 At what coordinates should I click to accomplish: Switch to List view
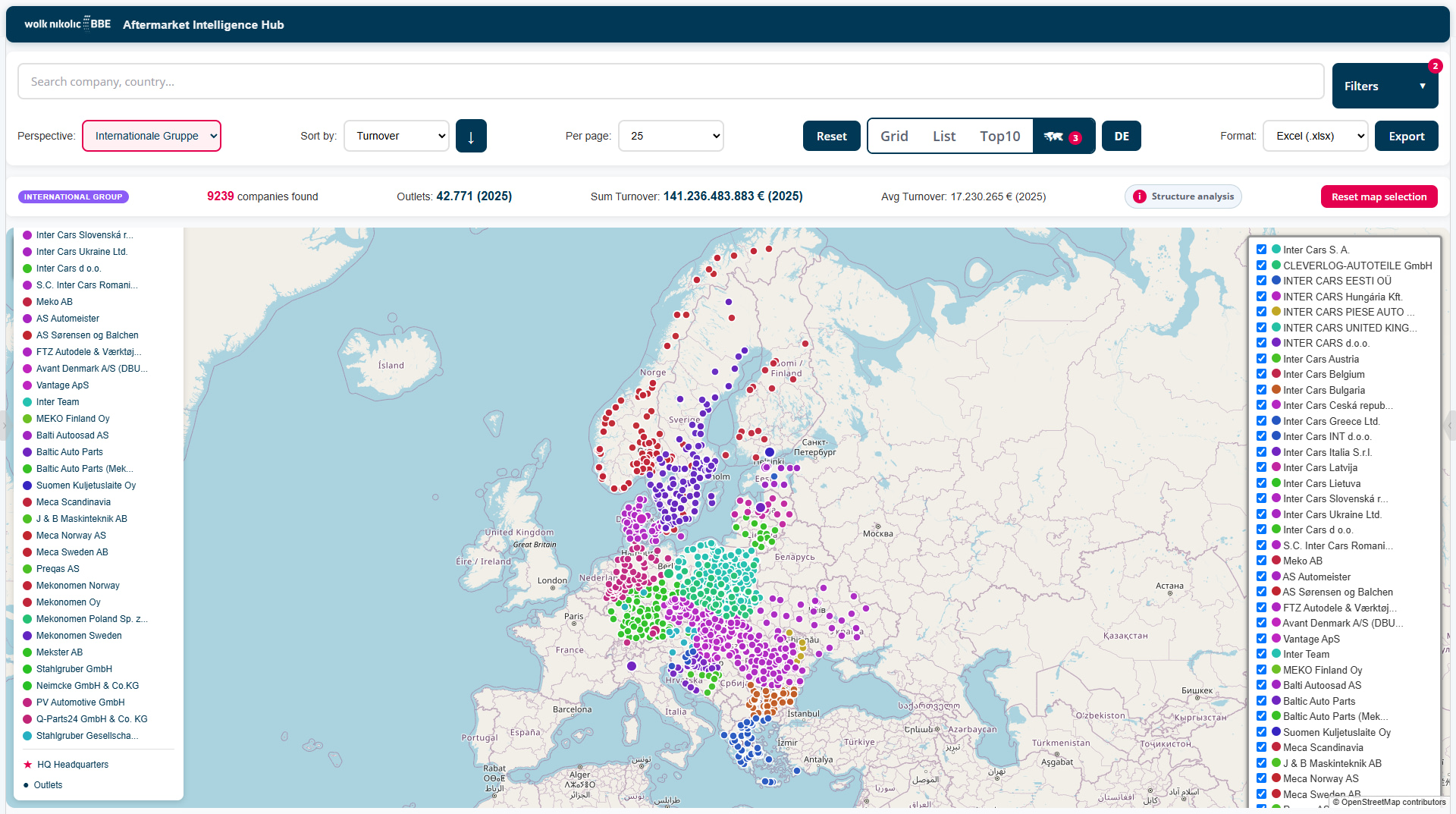[944, 136]
